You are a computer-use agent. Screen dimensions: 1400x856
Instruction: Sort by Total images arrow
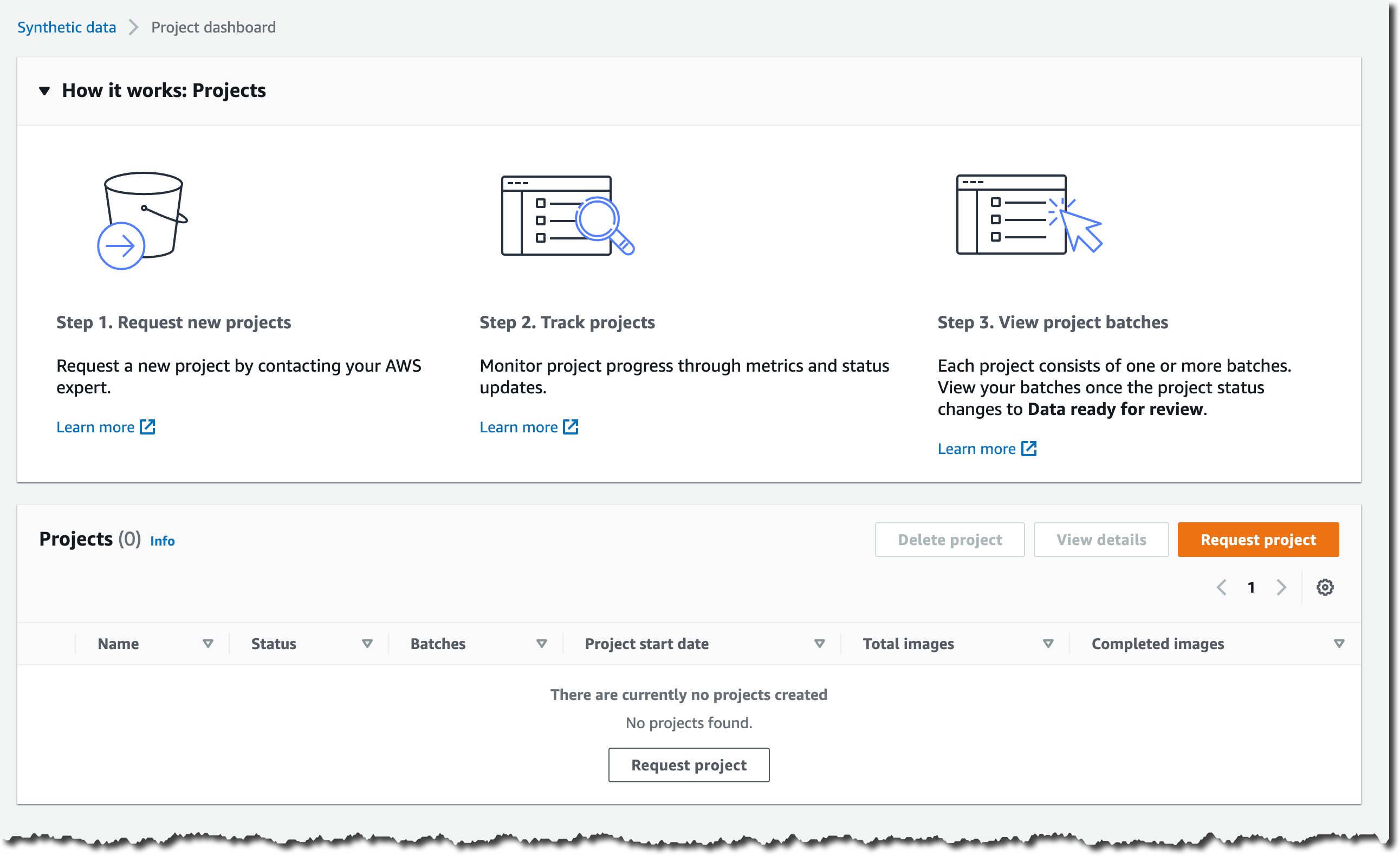(1048, 644)
